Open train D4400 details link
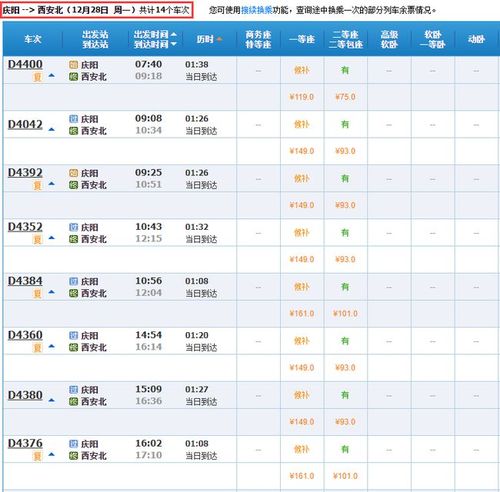Image resolution: width=500 pixels, height=492 pixels. point(25,64)
